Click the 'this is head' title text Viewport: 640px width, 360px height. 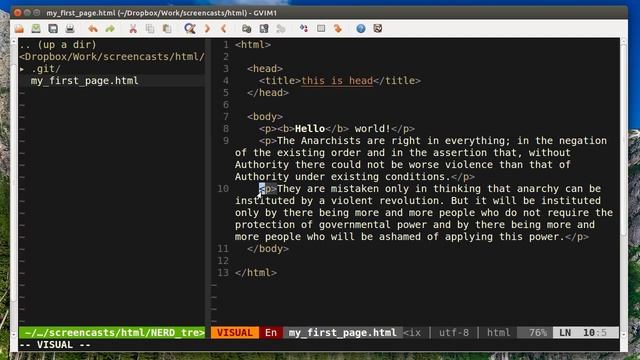coord(337,81)
